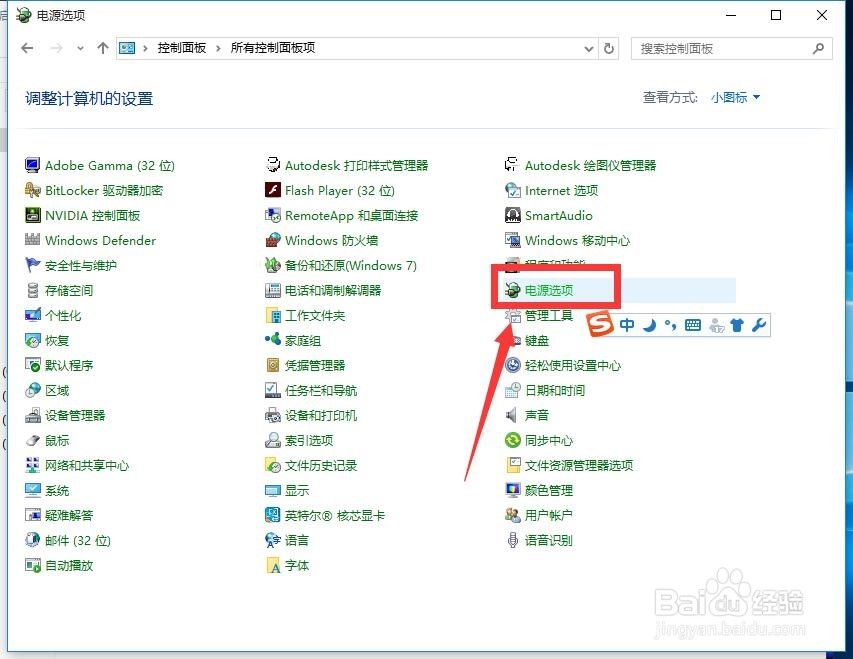Open 网络和共享中心 link
Viewport: 853px width, 659px height.
click(x=87, y=465)
